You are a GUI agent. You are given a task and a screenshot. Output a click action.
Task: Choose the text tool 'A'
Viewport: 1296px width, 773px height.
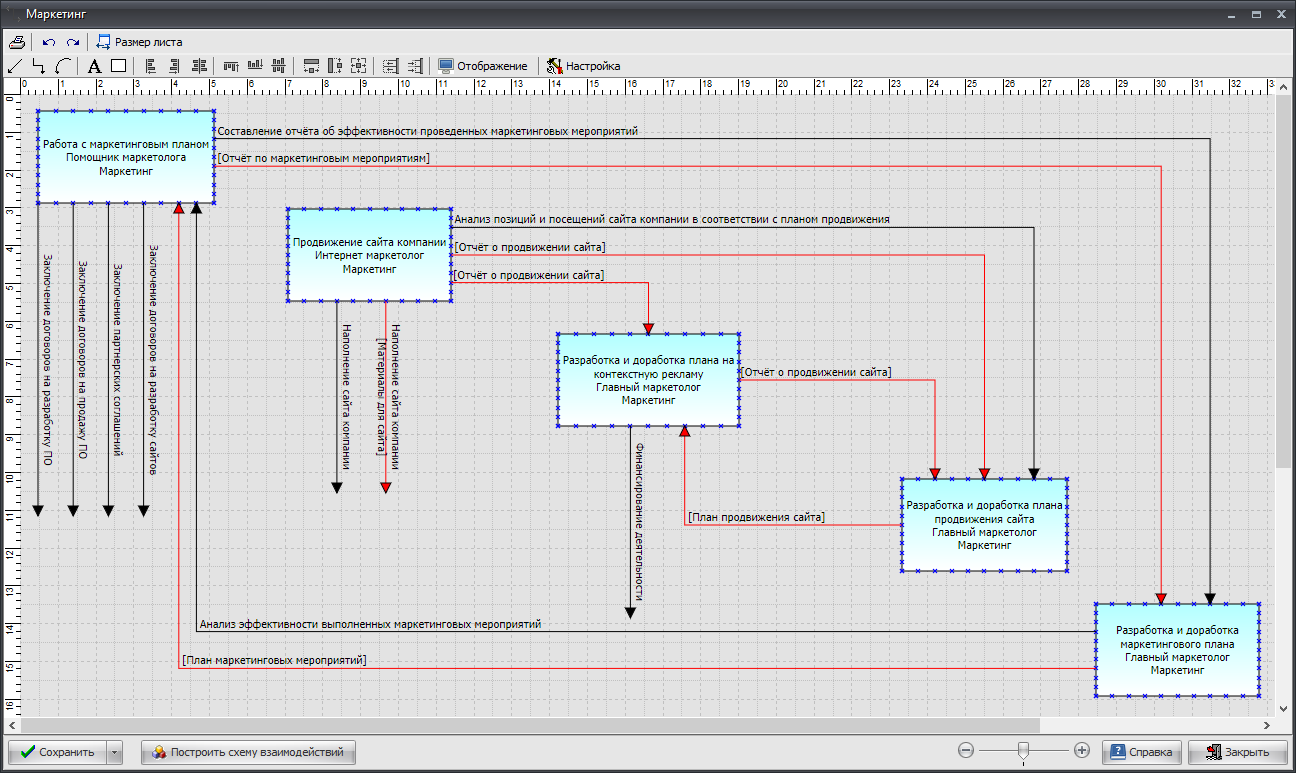tap(94, 66)
